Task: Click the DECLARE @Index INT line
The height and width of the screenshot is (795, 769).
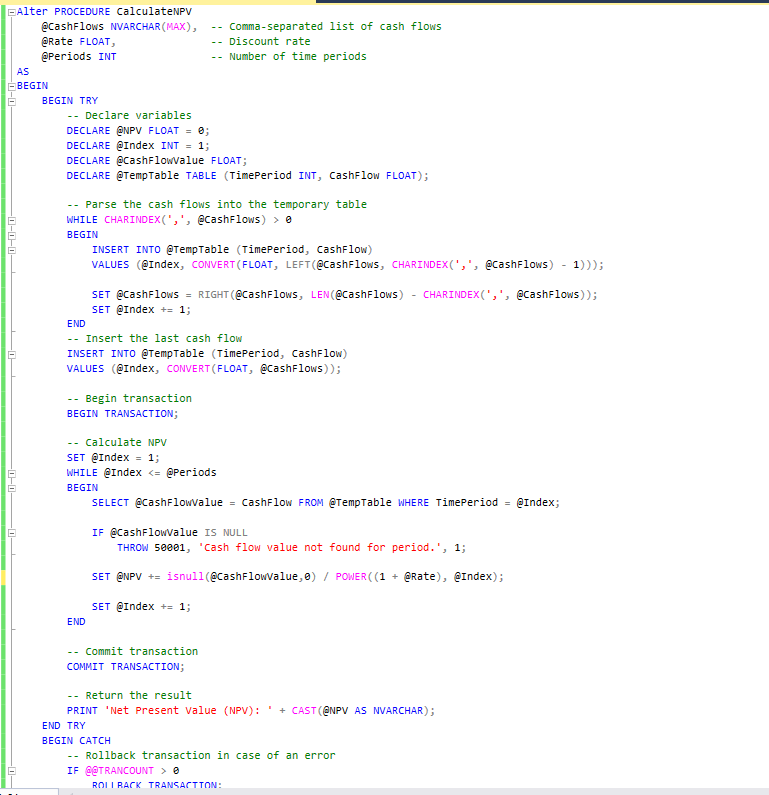Action: coord(137,146)
